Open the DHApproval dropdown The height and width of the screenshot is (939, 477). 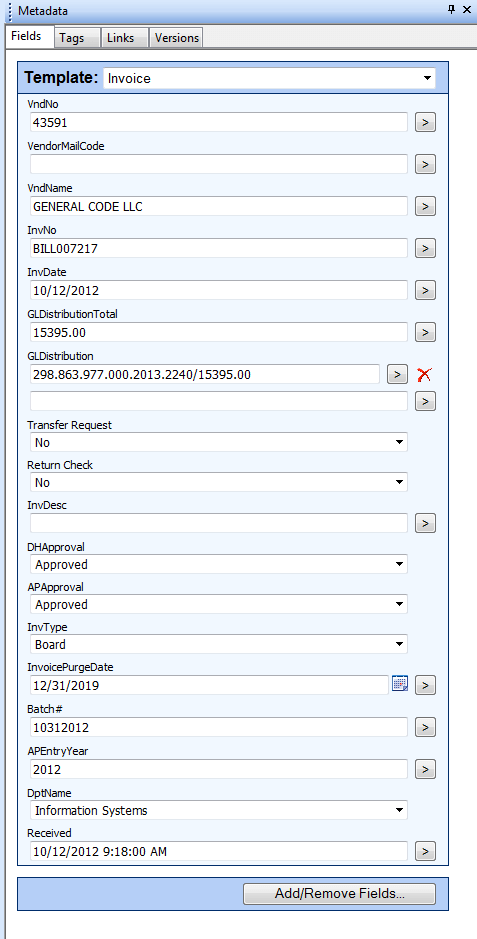[x=219, y=564]
